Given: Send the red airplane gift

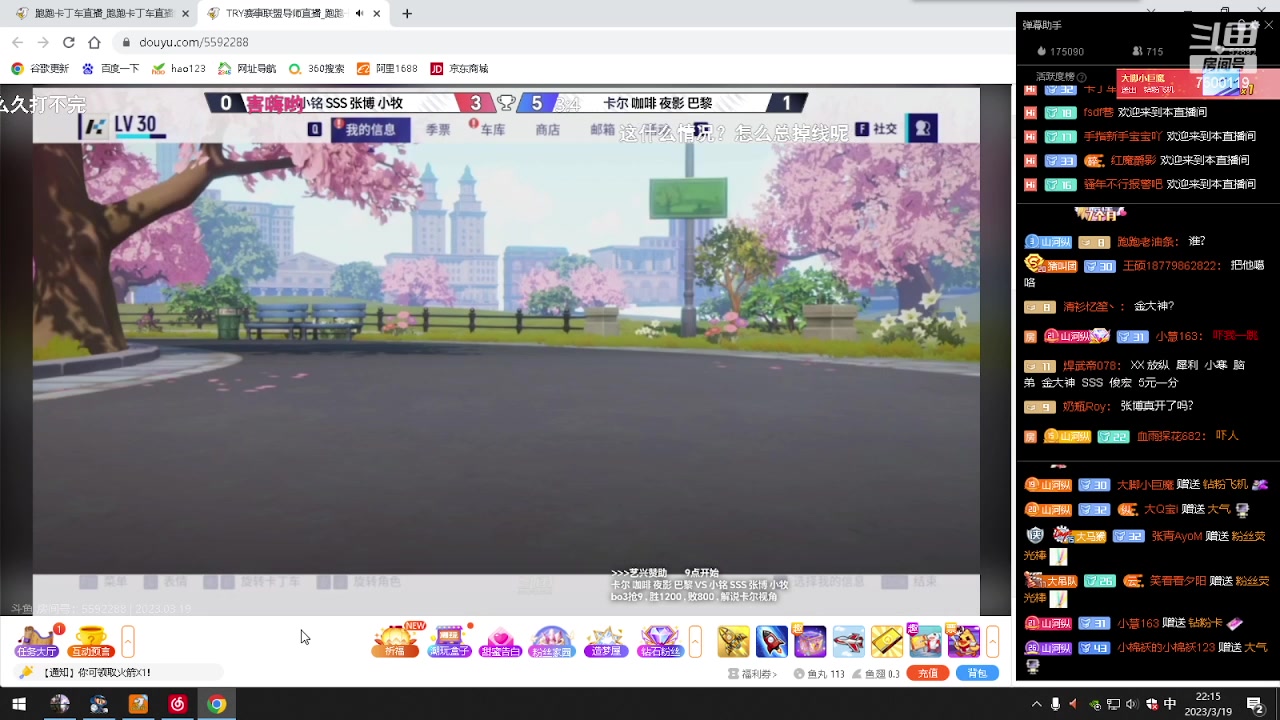Looking at the screenshot, I should coord(848,641).
